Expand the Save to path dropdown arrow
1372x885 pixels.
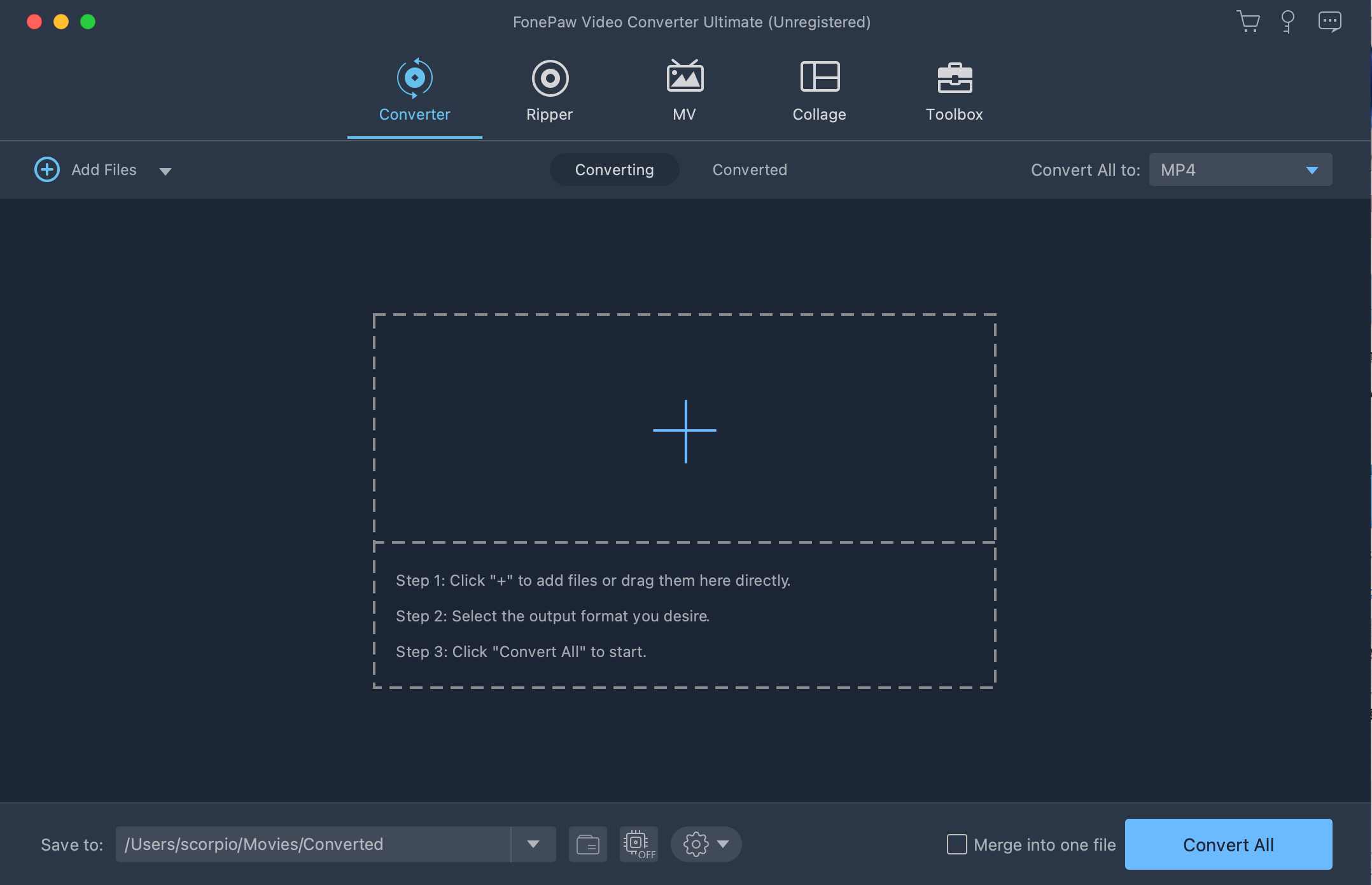click(x=533, y=845)
